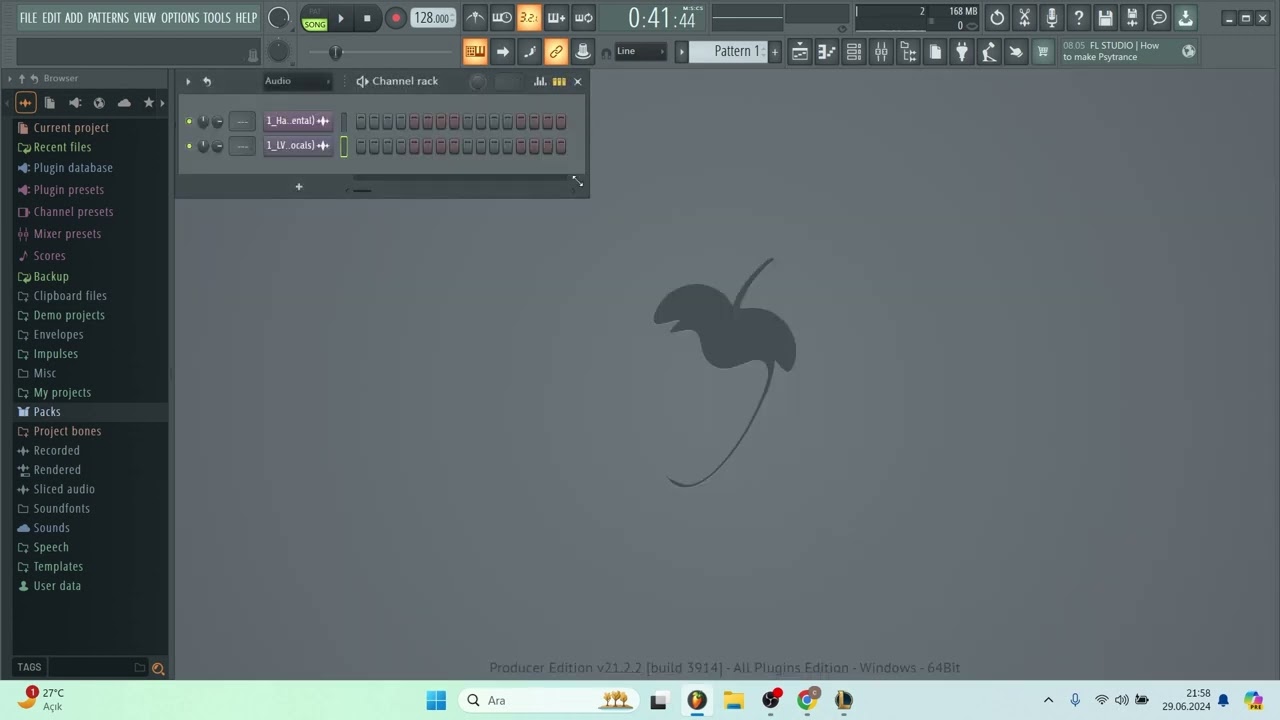Screen dimensions: 1280x720
Task: Open pattern options arrow left of Pattern 1
Action: coord(682,52)
